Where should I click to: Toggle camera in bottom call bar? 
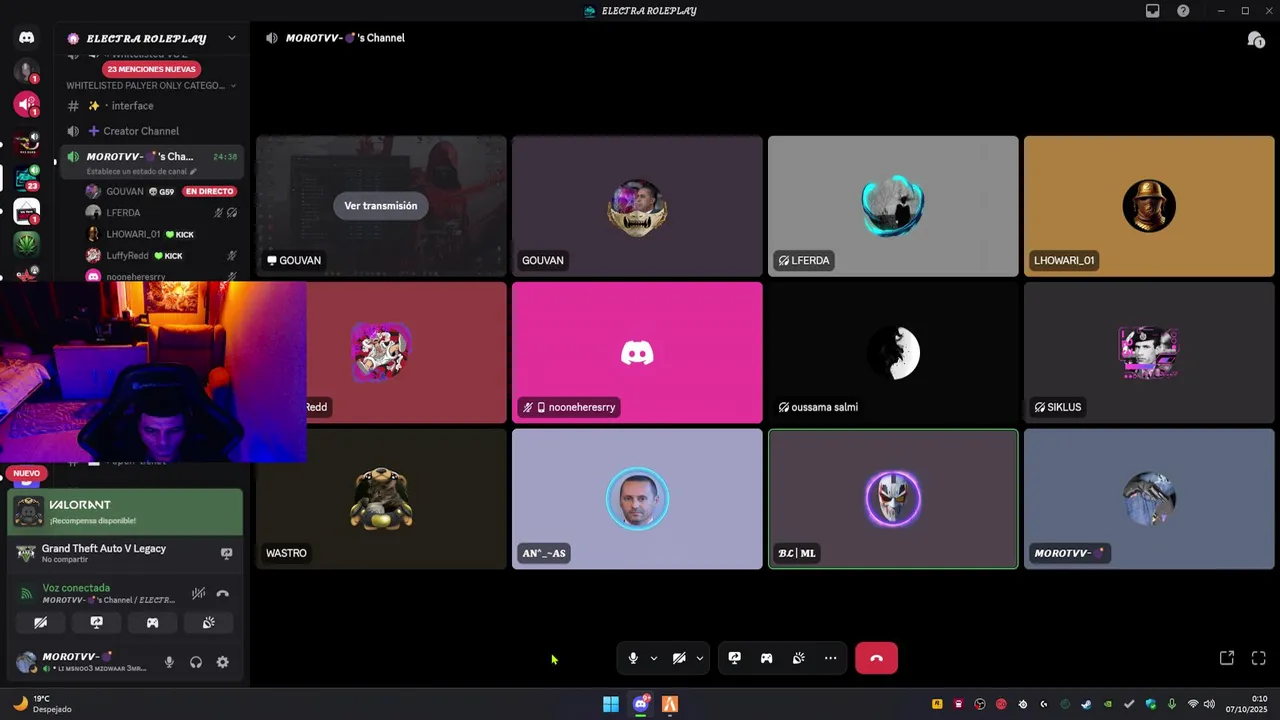point(679,658)
